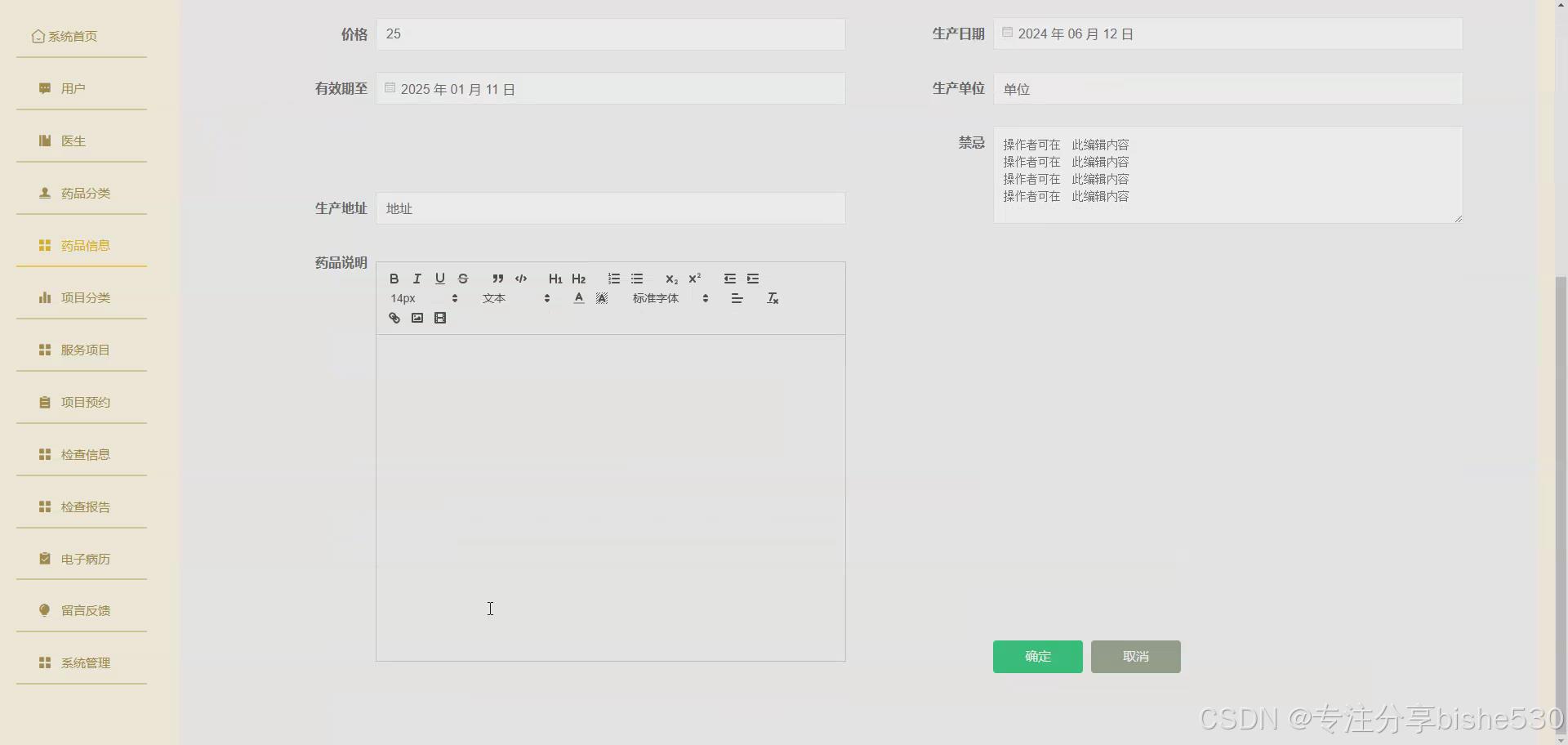Viewport: 1568px width, 745px height.
Task: Open the 系统管理 sidebar item
Action: pos(82,662)
